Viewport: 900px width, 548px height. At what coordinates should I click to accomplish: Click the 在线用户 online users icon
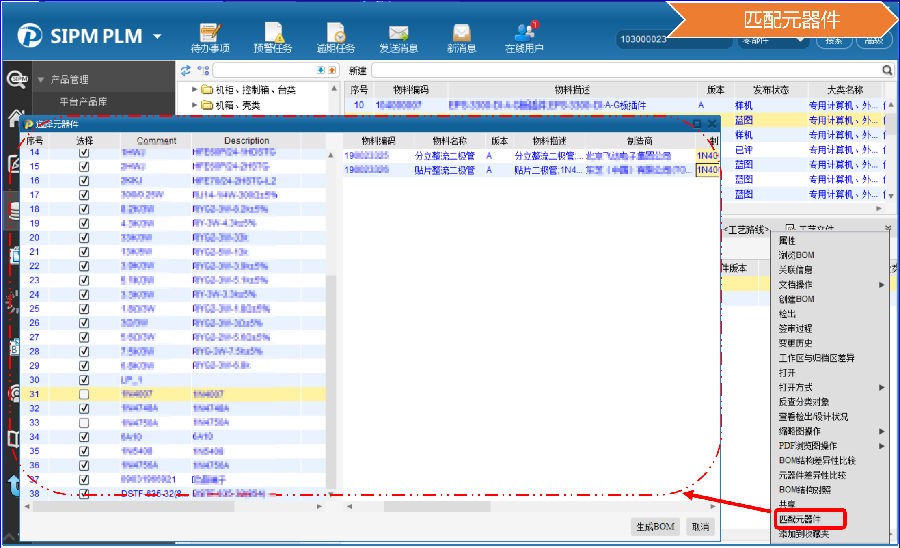click(524, 36)
